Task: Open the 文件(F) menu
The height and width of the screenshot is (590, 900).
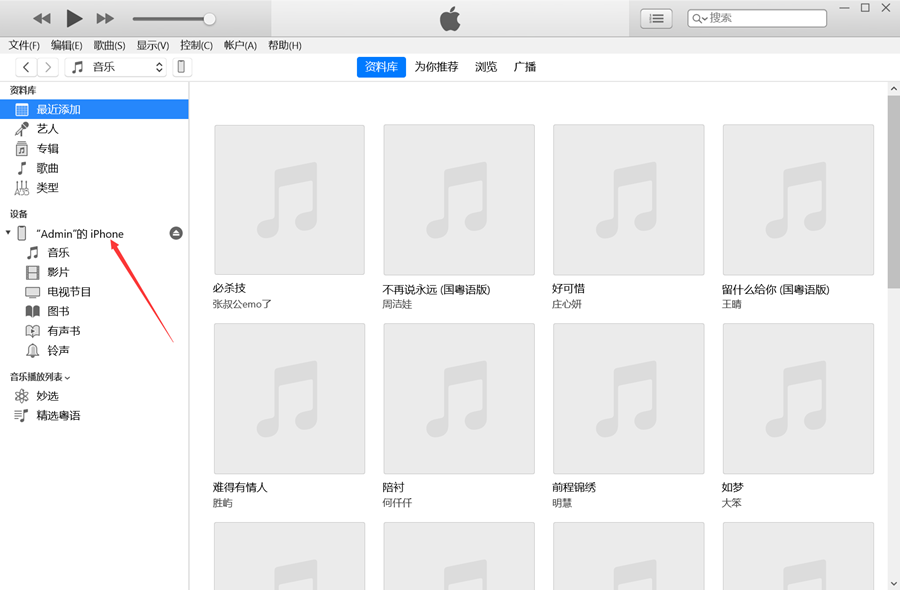Action: [24, 45]
